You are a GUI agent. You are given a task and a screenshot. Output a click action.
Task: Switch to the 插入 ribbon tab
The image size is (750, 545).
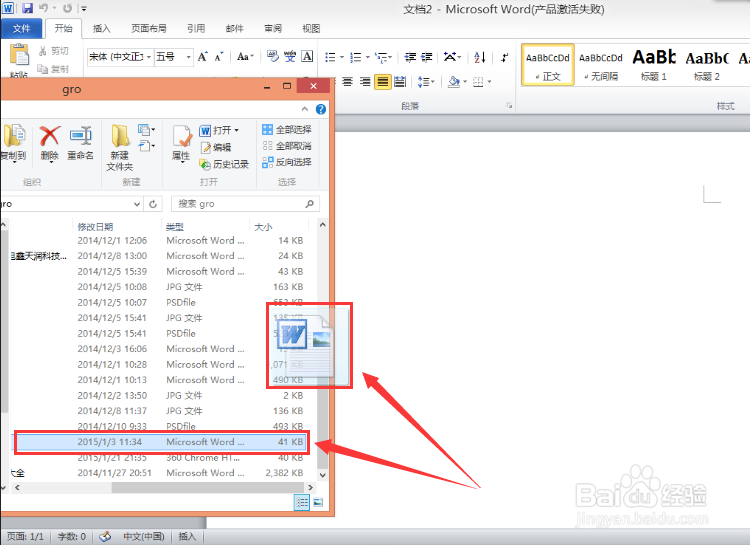pyautogui.click(x=101, y=29)
